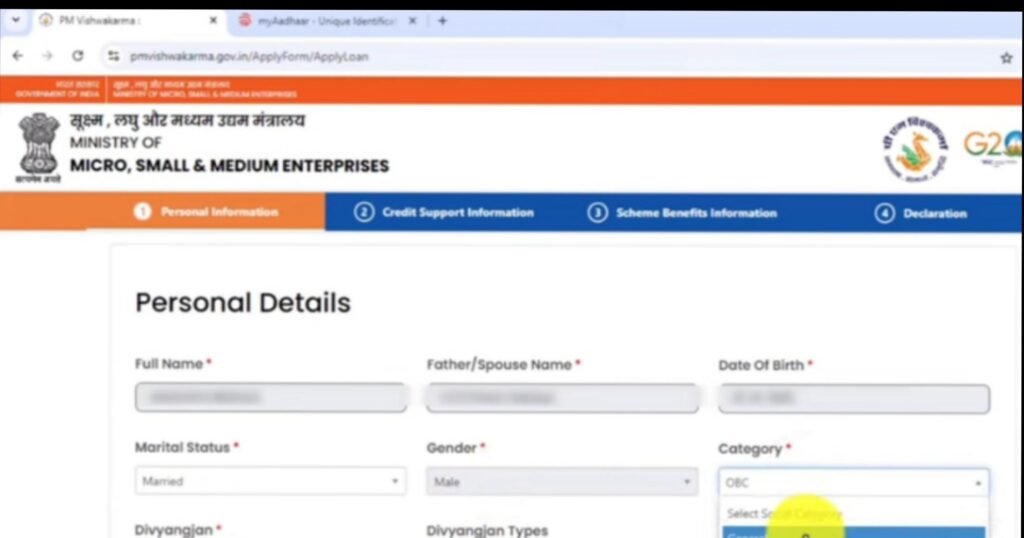1024x538 pixels.
Task: Switch to the myAadhaar tab
Action: (325, 21)
